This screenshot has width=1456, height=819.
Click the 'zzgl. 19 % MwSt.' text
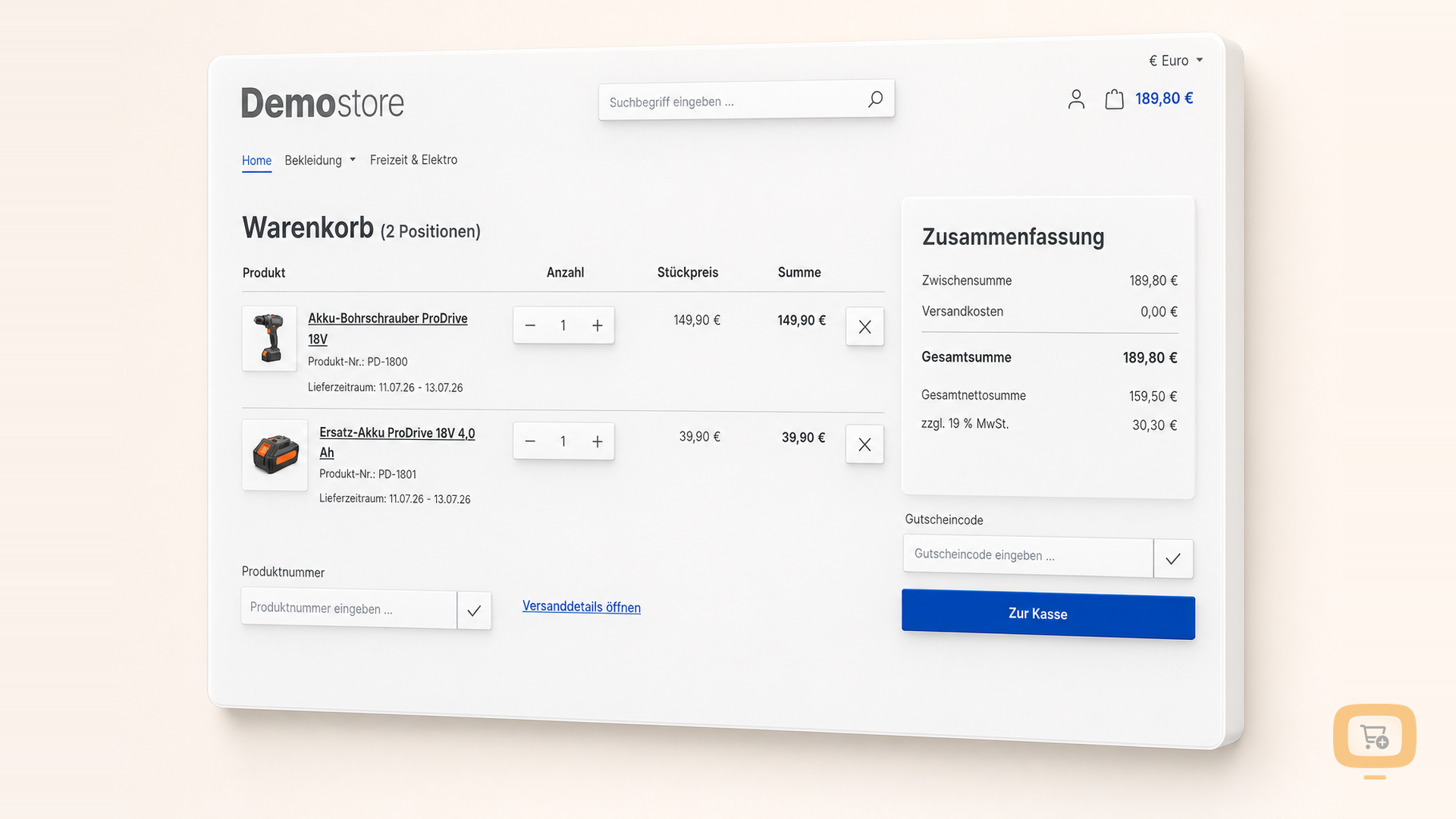click(965, 424)
